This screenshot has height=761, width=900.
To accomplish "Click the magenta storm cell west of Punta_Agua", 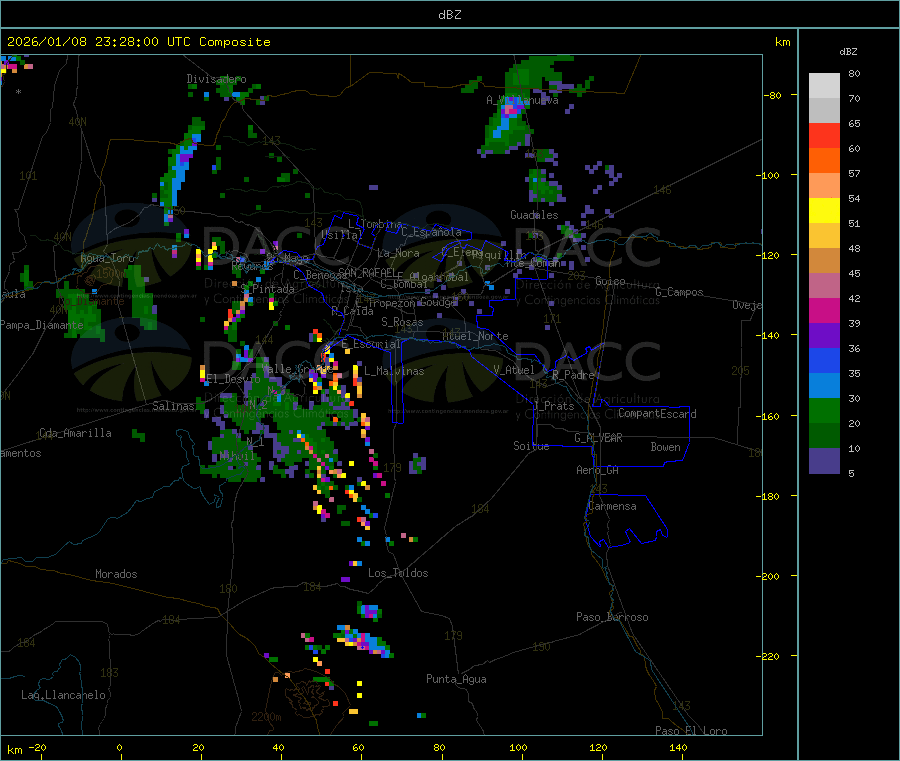I will click(364, 642).
